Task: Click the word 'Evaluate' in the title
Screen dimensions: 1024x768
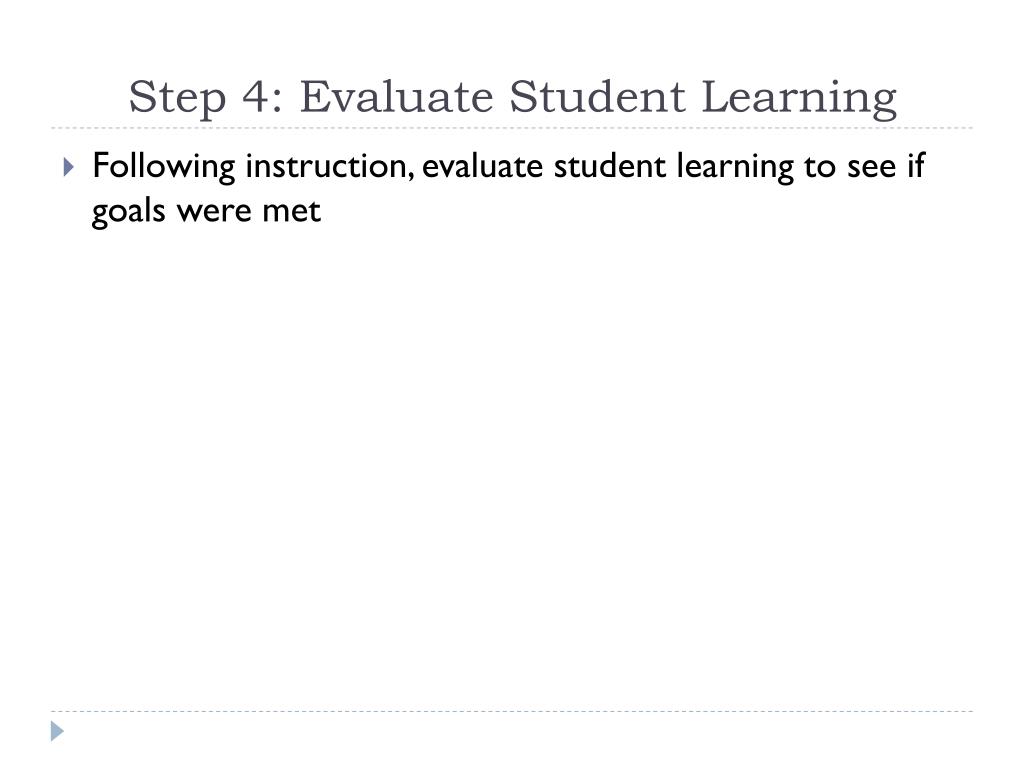Action: click(396, 97)
